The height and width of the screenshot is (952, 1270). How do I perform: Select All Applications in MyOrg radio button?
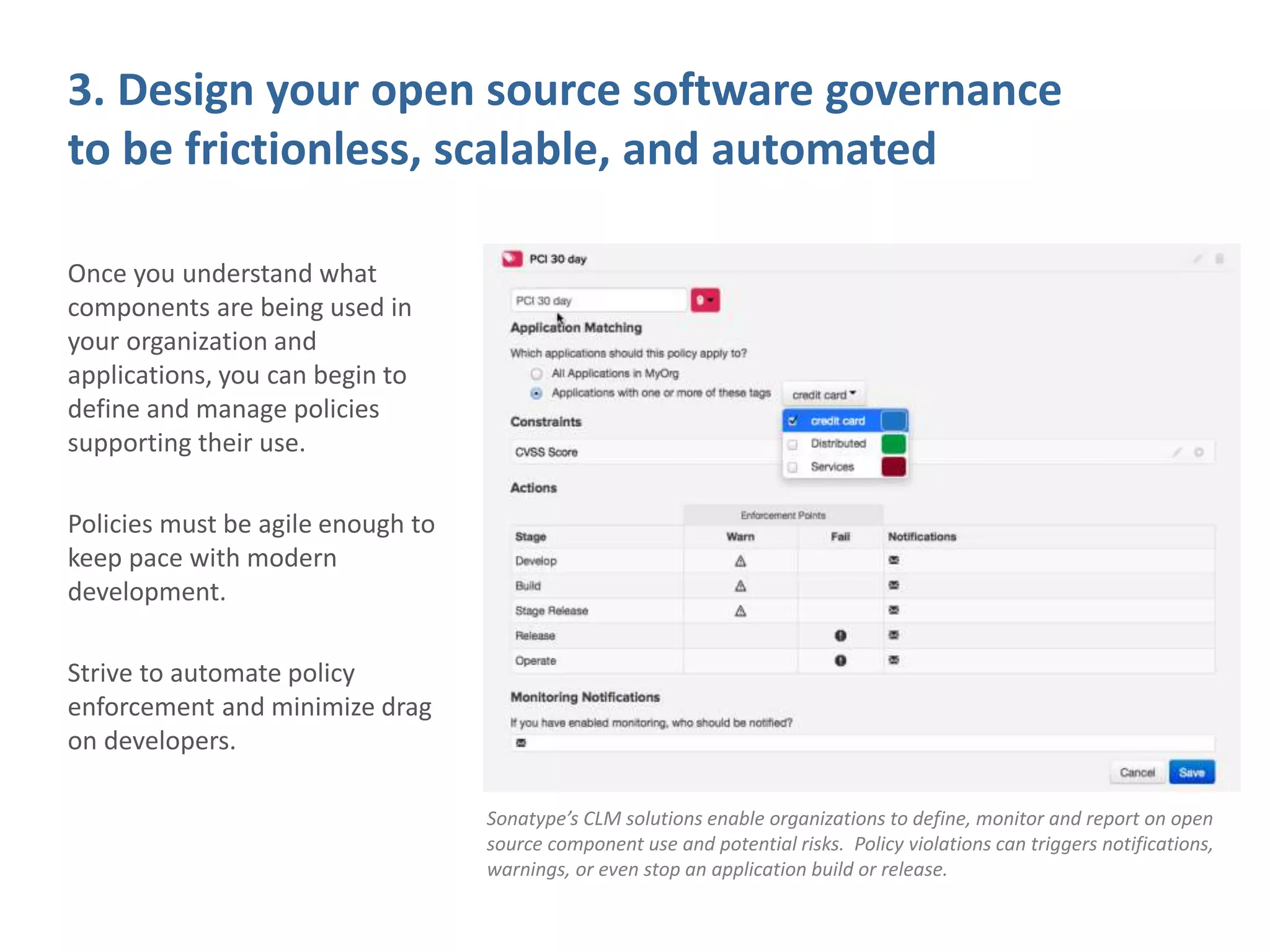(x=536, y=374)
